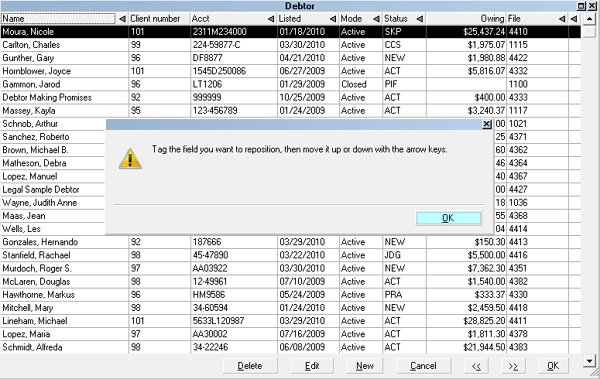Select the Brown, Michael B. row

(53, 150)
